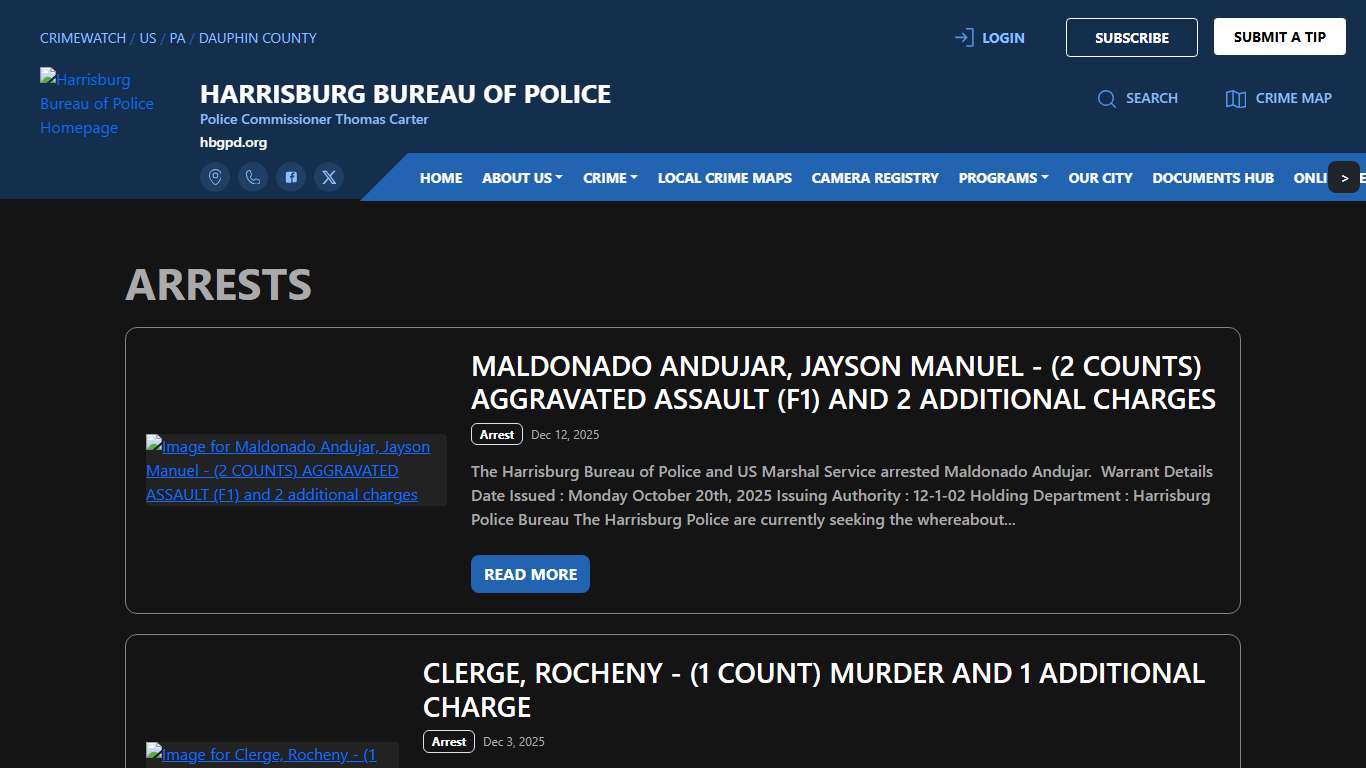Open the location pin icon
Screen dimensions: 1366x768
pyautogui.click(x=215, y=177)
